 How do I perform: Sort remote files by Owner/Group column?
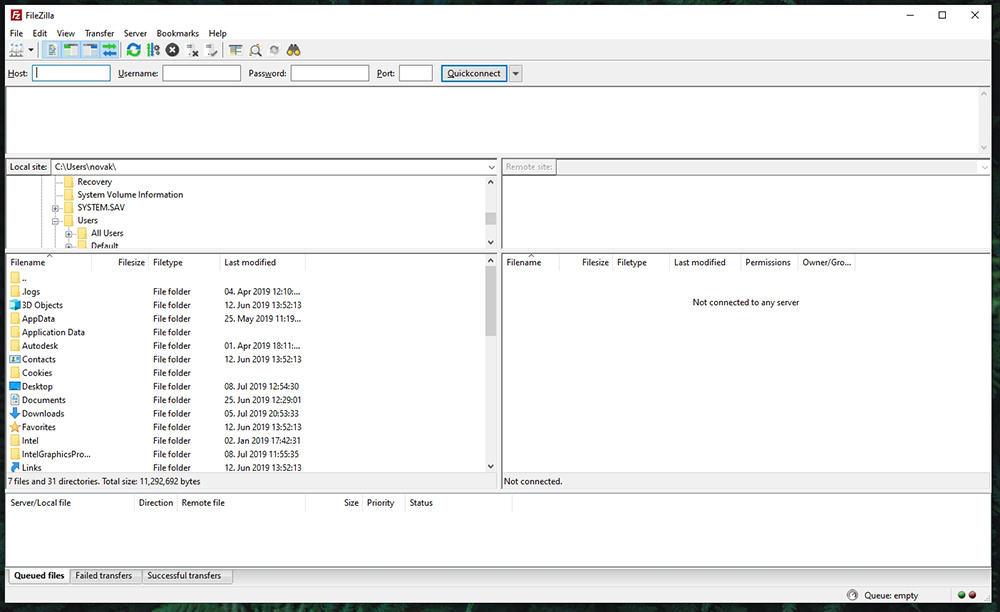[827, 262]
